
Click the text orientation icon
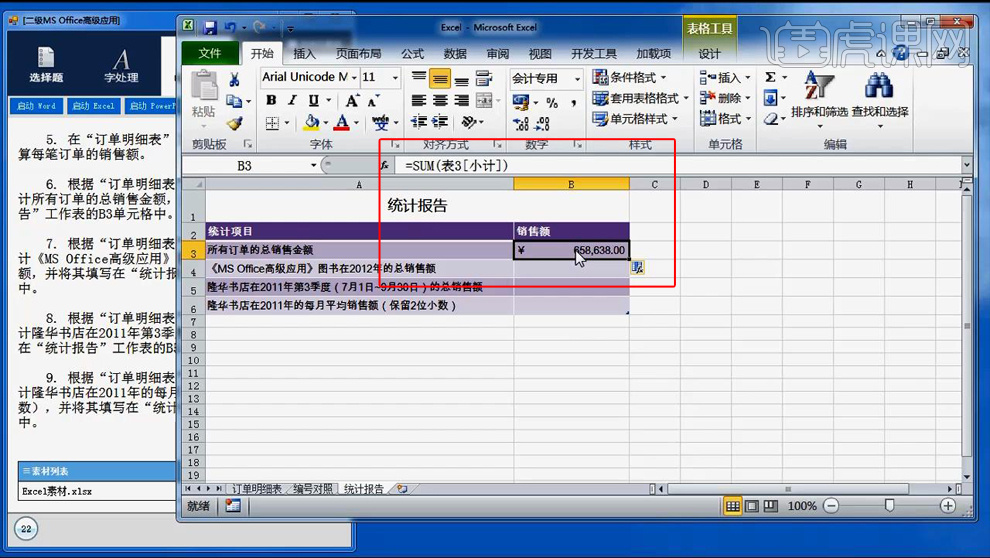468,122
